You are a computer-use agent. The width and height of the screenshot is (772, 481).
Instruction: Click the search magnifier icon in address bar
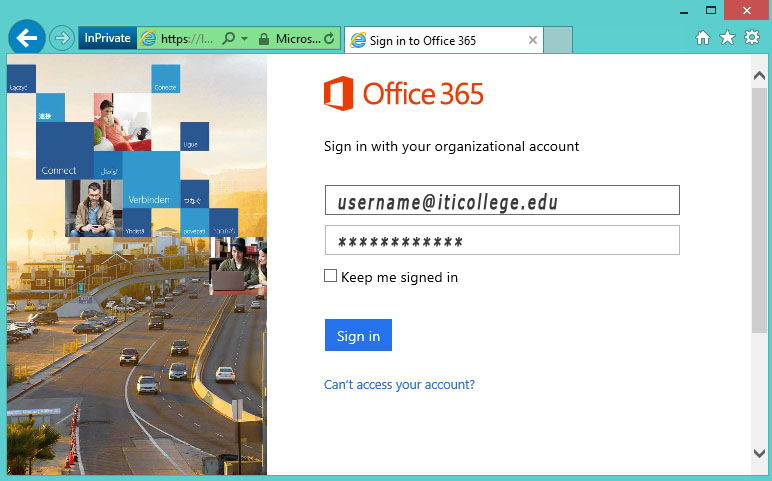coord(229,39)
